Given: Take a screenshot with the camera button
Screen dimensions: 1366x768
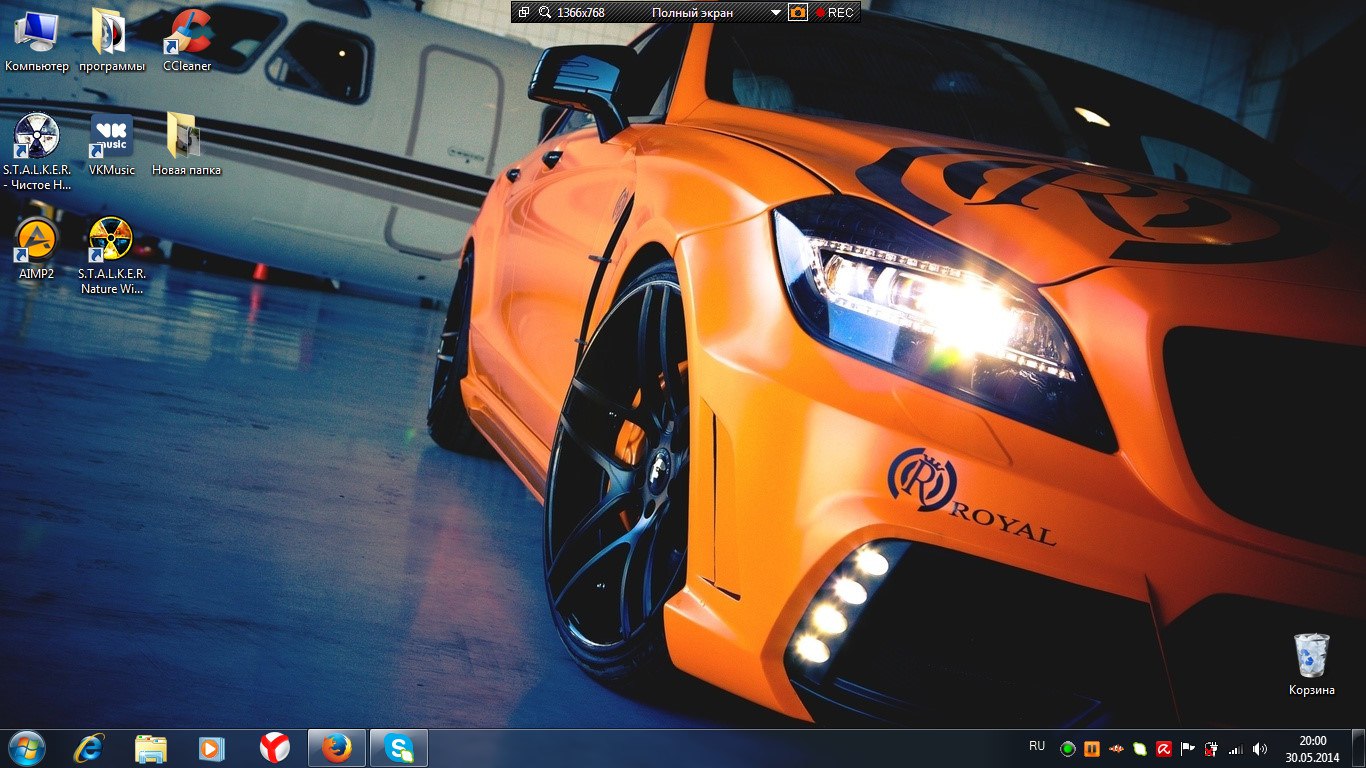Looking at the screenshot, I should coord(798,13).
